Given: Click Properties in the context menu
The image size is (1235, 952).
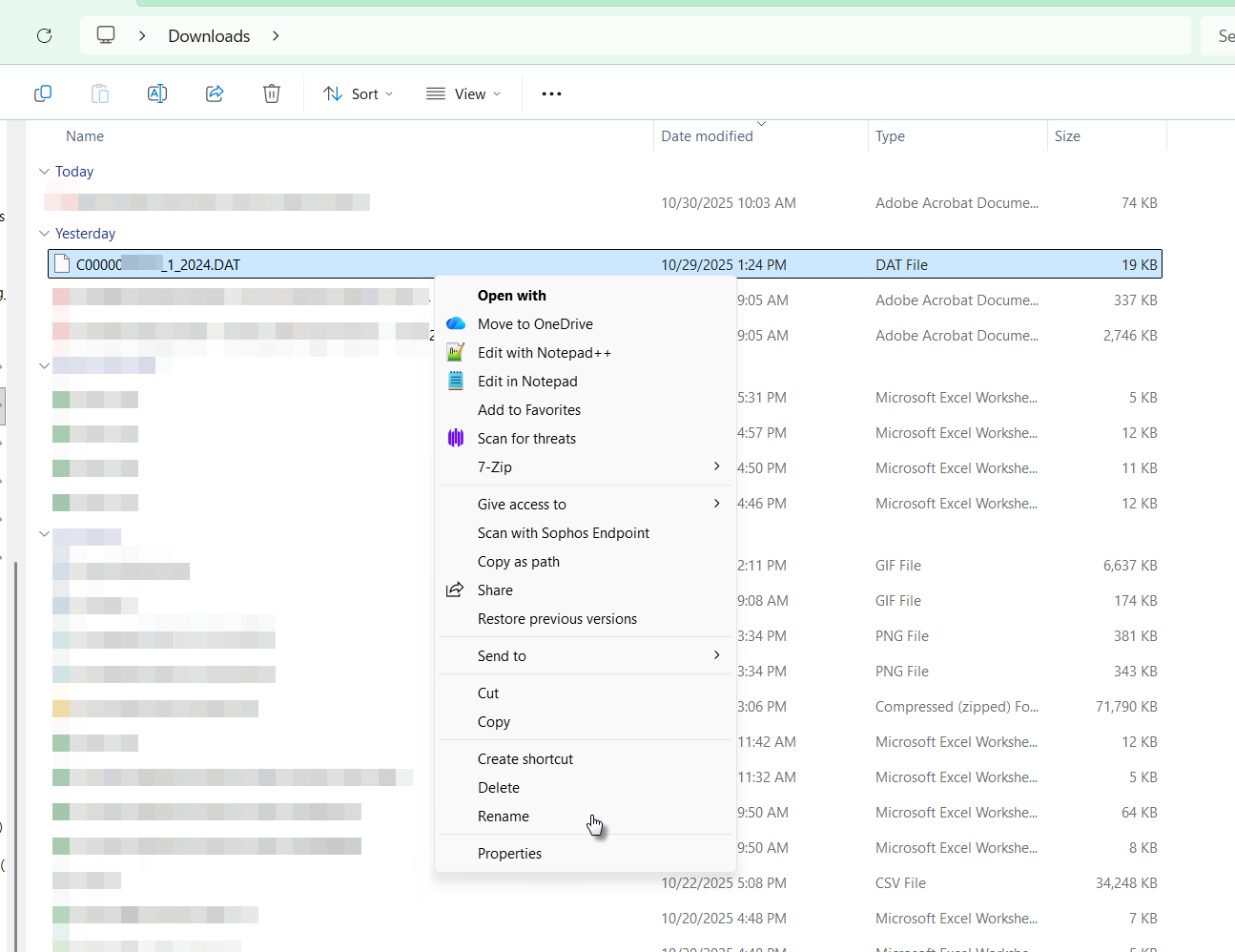Looking at the screenshot, I should pos(509,854).
